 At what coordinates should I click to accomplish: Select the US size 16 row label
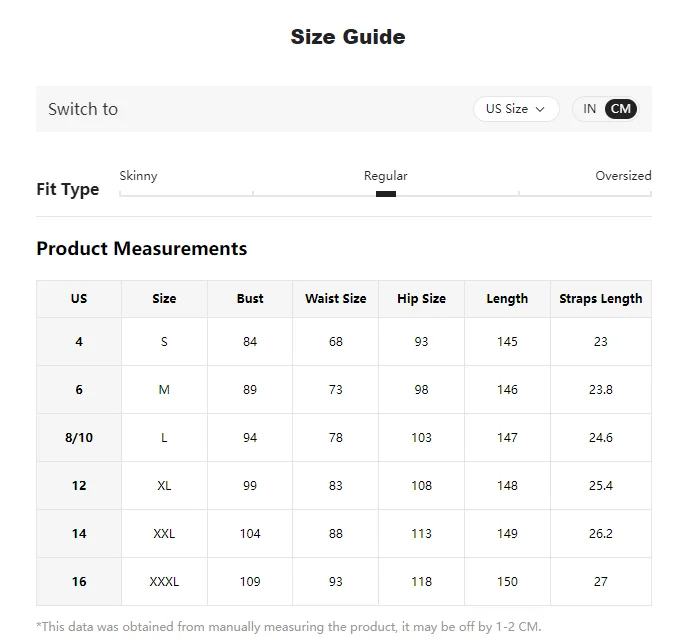coord(79,582)
